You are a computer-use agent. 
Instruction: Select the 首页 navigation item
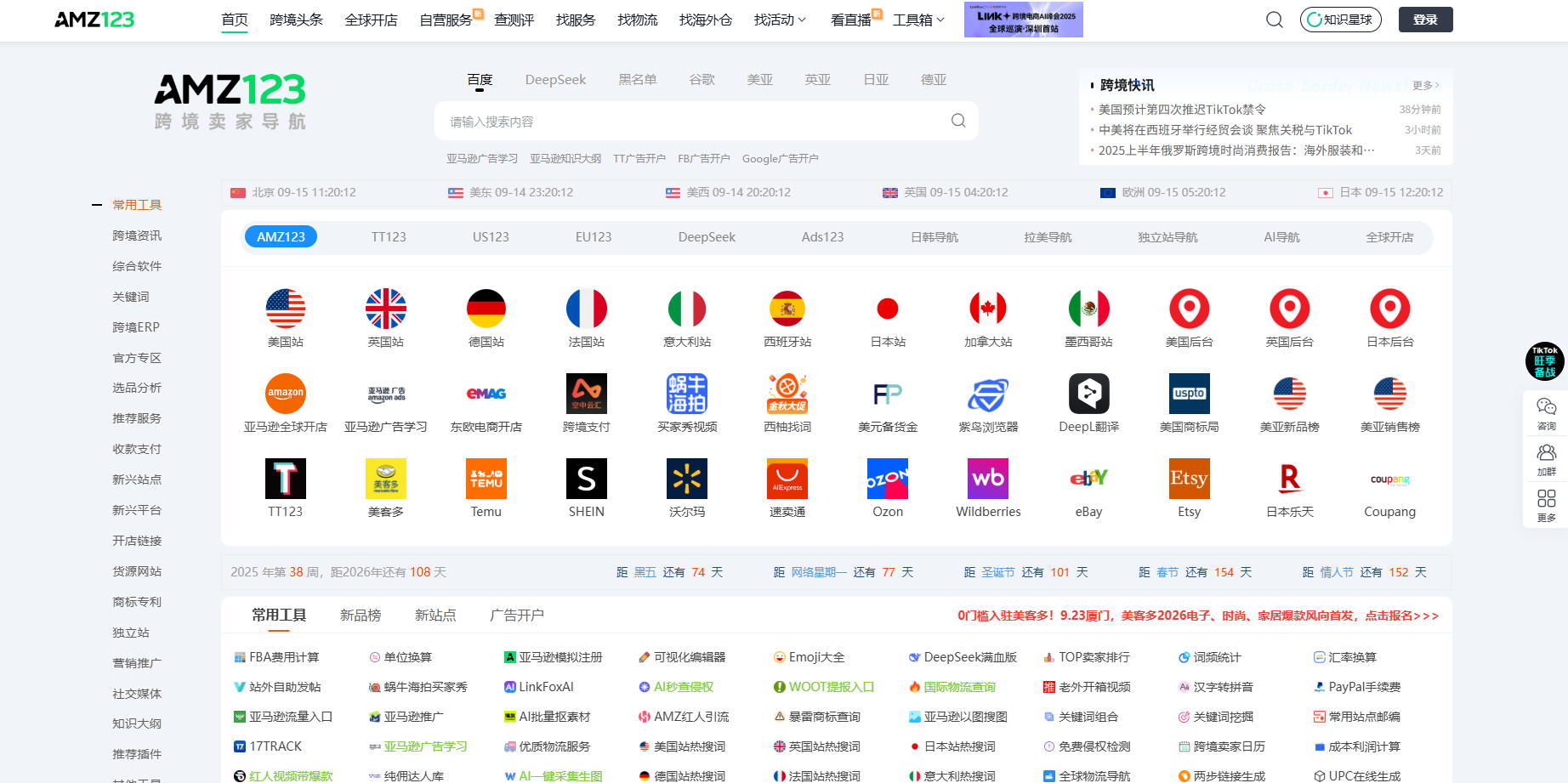[x=235, y=20]
